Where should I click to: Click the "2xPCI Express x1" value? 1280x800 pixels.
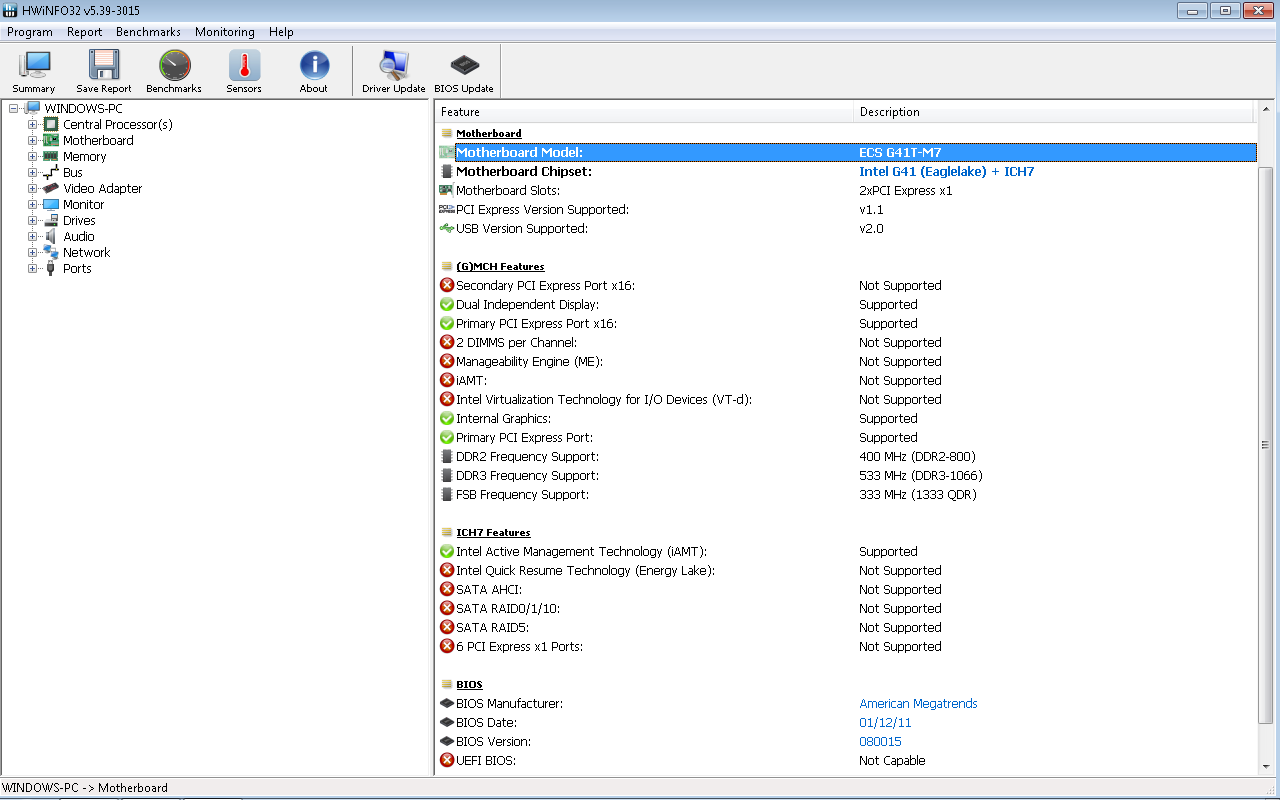(x=906, y=190)
